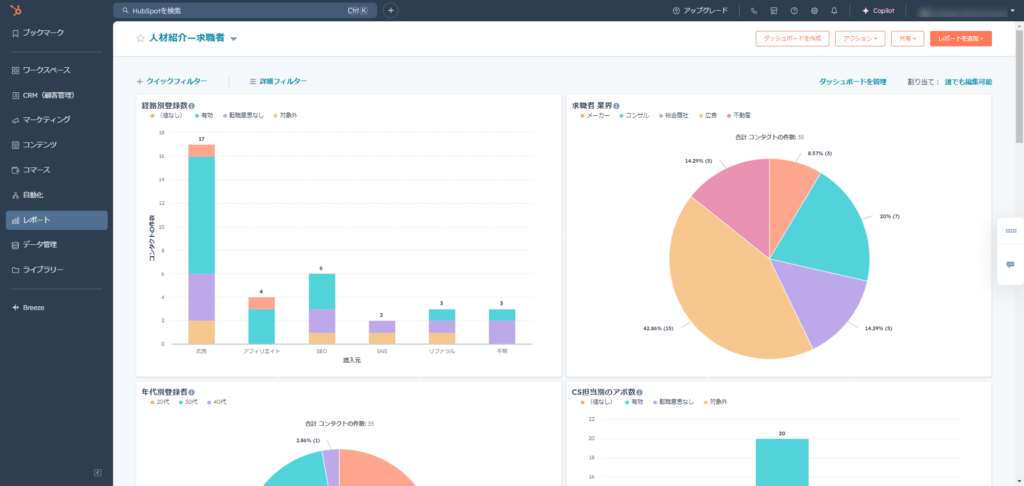Open the アクション dropdown button
This screenshot has height=486, width=1024.
pos(860,39)
